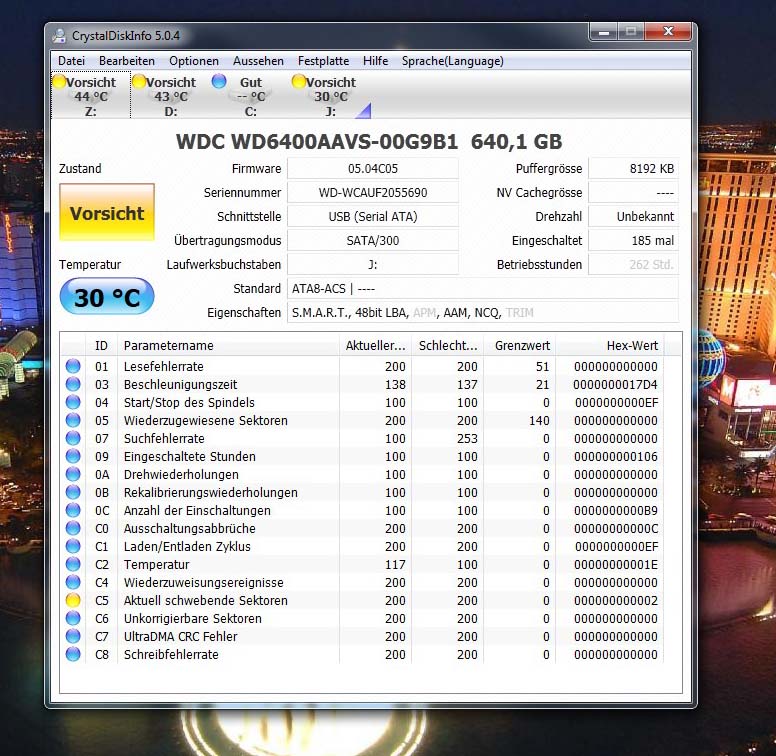
Task: Click status icon for Eingeschaltete Stunden
Action: point(73,456)
